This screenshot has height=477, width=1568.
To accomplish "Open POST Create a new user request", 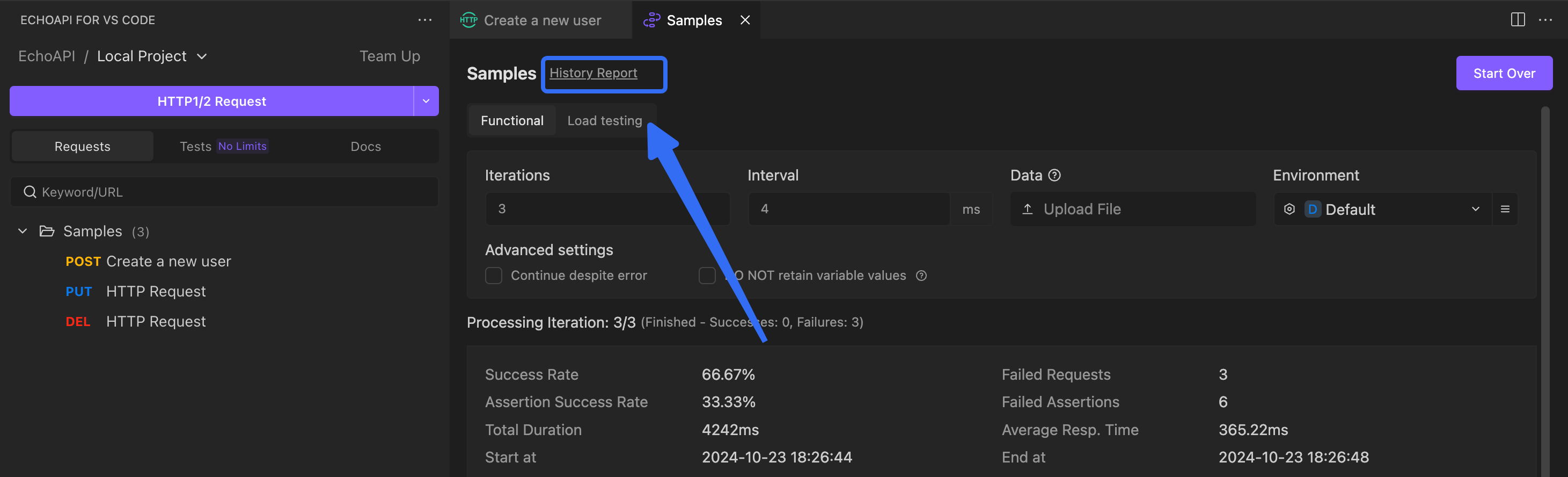I will [149, 262].
